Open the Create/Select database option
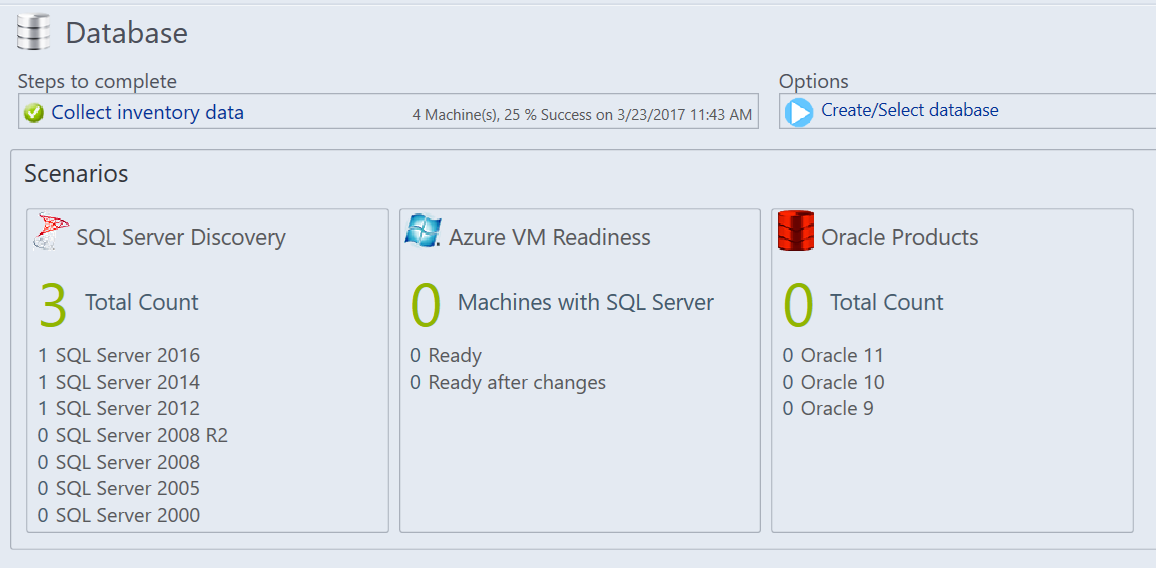1156x568 pixels. [910, 111]
